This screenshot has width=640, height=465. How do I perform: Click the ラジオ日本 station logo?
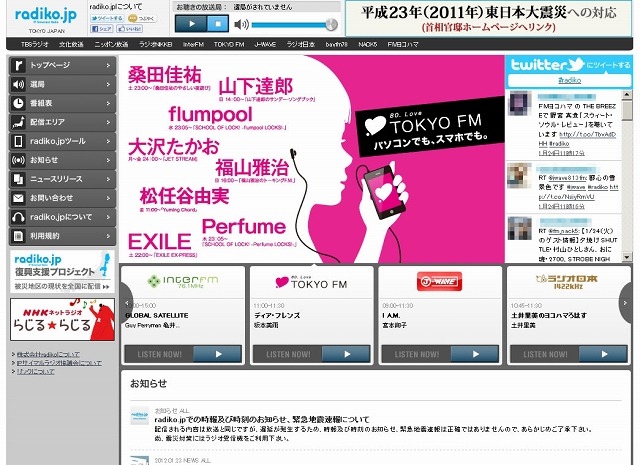coord(567,282)
